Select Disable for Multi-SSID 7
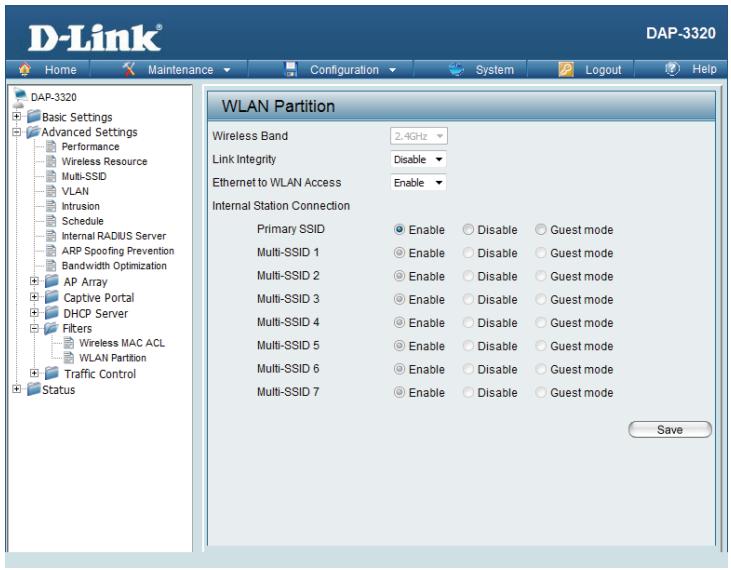Viewport: 731px width, 570px height. (468, 392)
